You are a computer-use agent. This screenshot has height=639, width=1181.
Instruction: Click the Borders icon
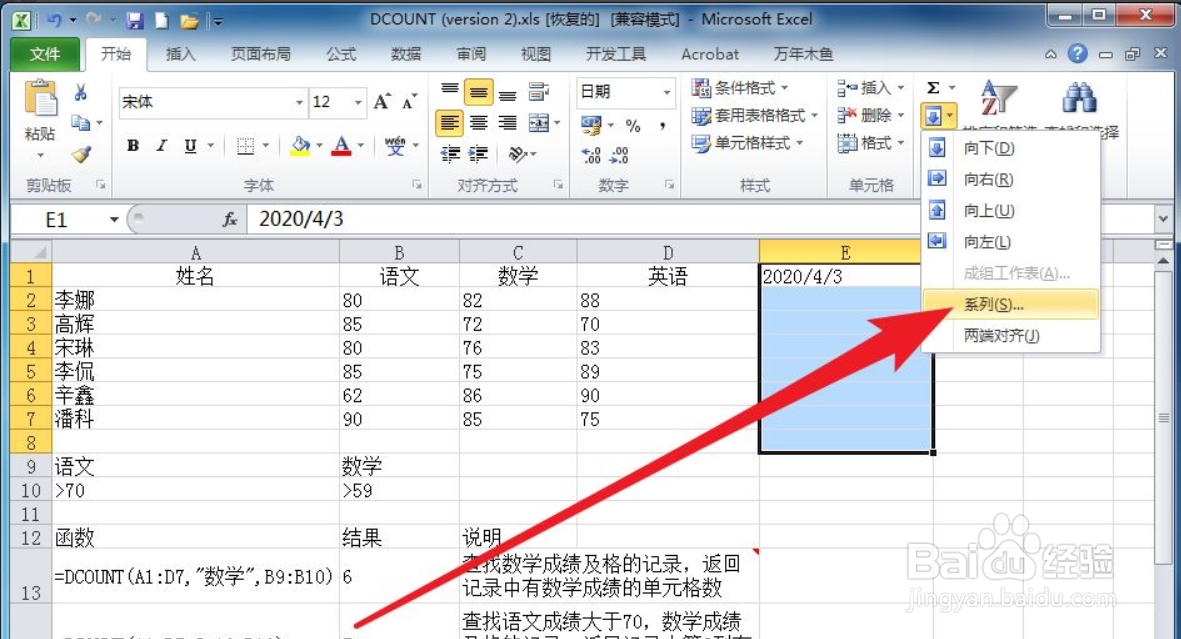tap(246, 145)
